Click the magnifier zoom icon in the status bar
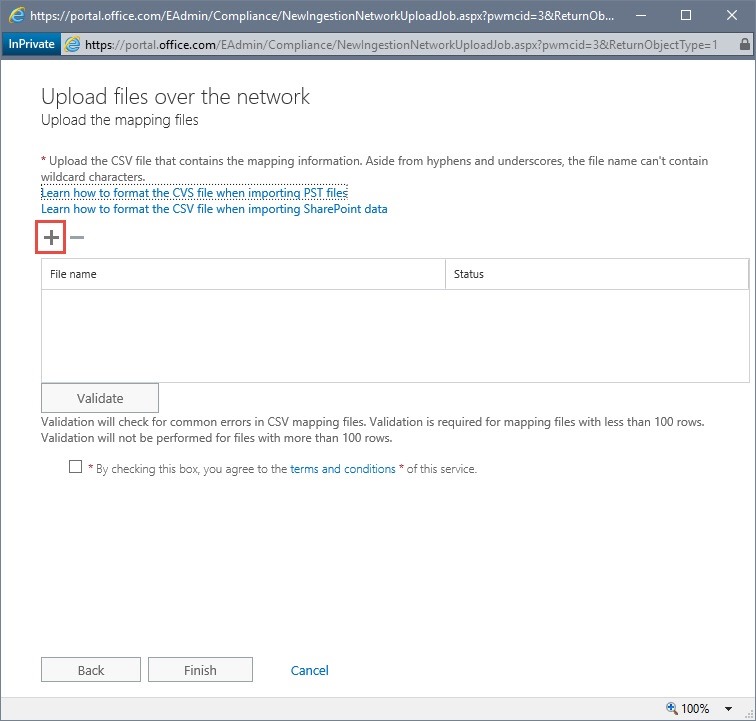The width and height of the screenshot is (756, 721). pyautogui.click(x=672, y=708)
